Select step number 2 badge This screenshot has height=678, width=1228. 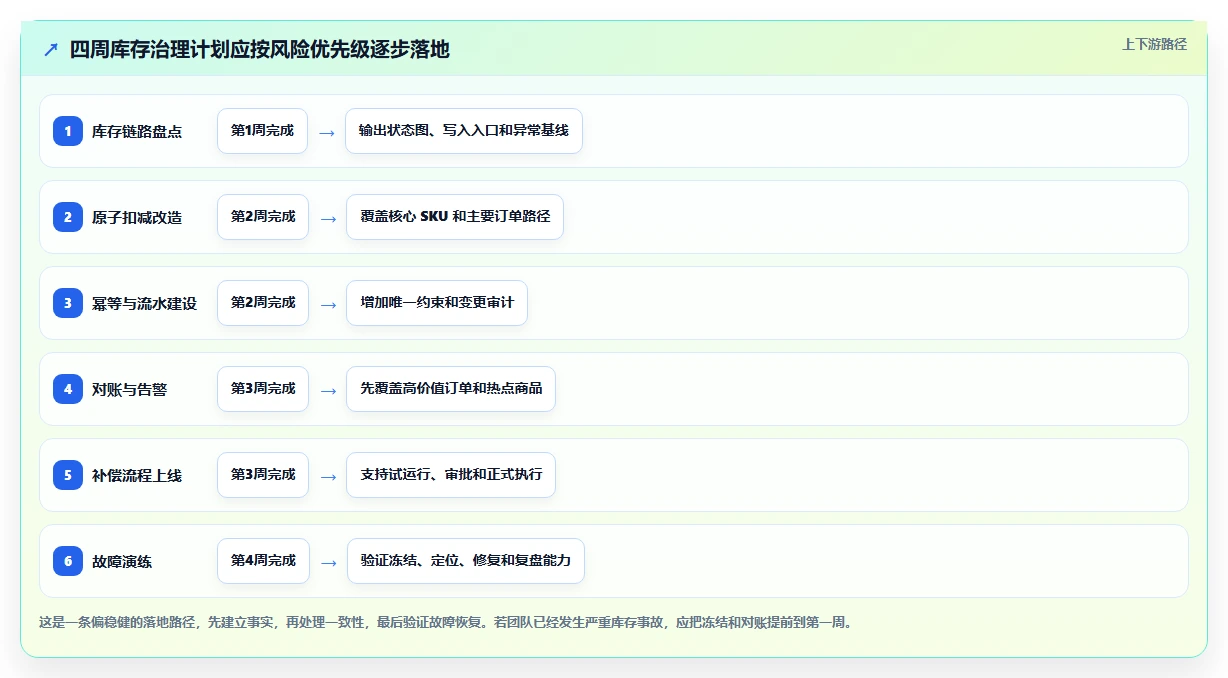[x=68, y=217]
